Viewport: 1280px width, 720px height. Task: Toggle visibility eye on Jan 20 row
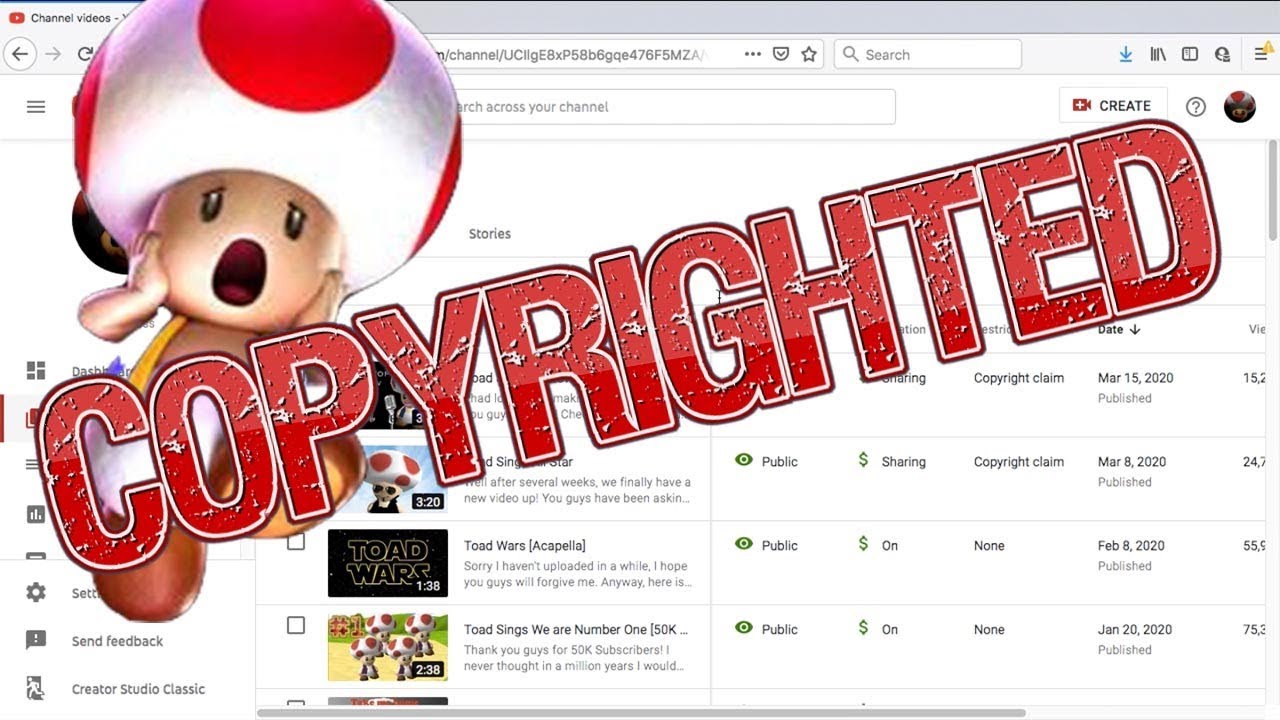point(744,628)
